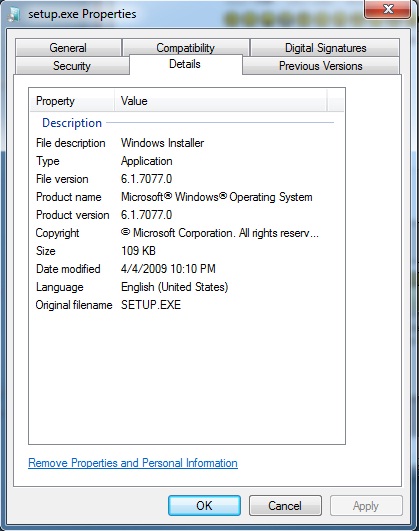Open the Compatibility tab
This screenshot has width=419, height=531.
coord(186,47)
